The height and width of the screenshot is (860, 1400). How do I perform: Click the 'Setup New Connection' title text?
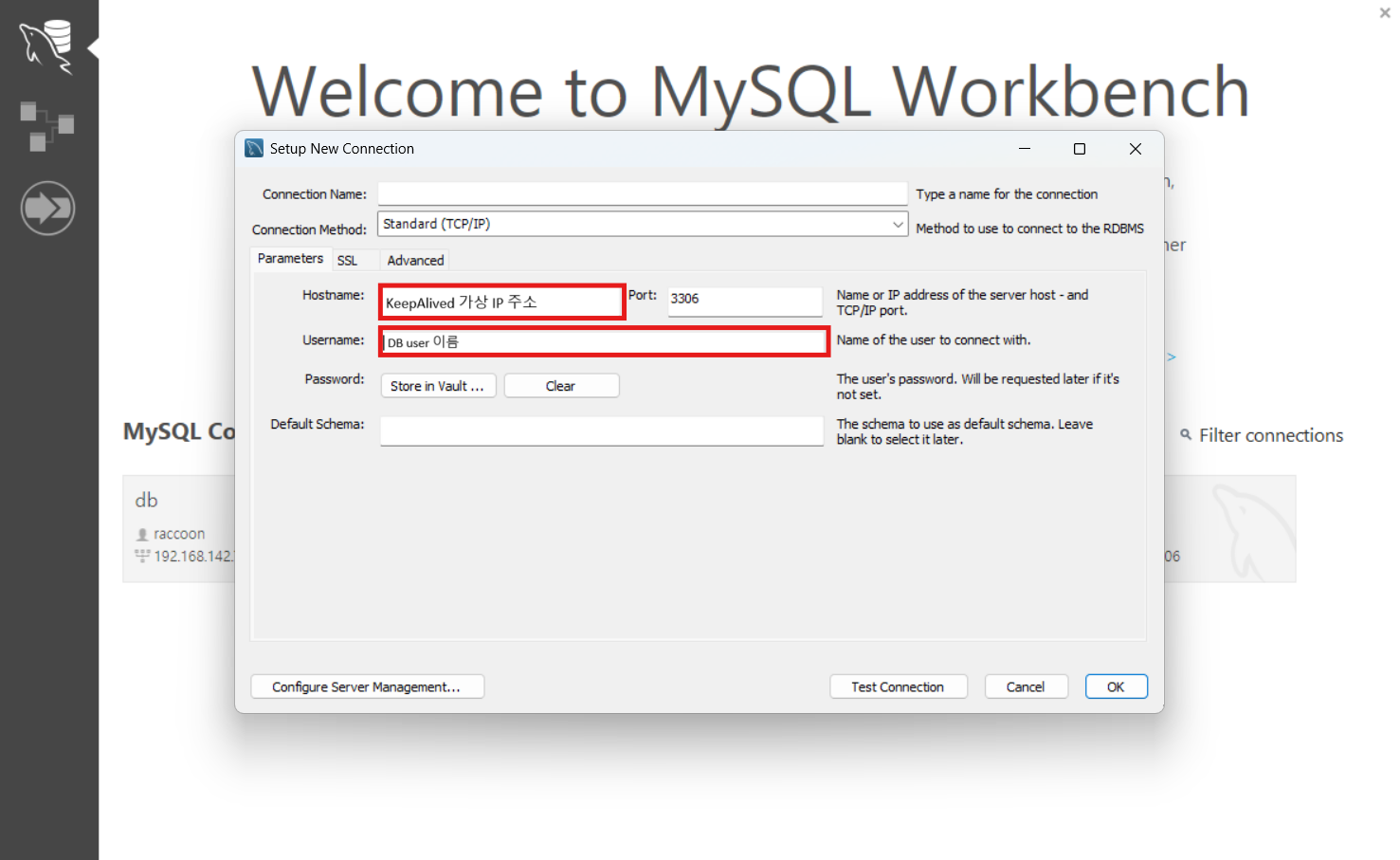pyautogui.click(x=342, y=149)
